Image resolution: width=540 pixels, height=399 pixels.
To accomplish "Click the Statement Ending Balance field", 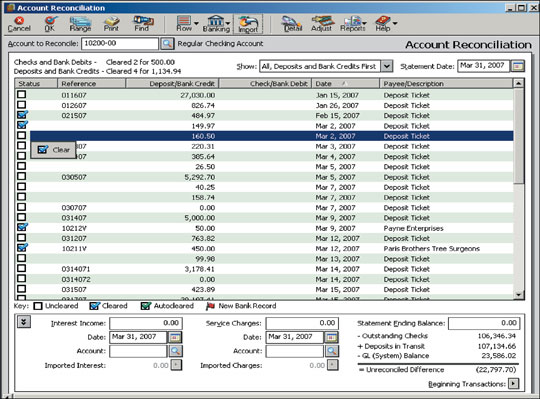I will pos(484,323).
